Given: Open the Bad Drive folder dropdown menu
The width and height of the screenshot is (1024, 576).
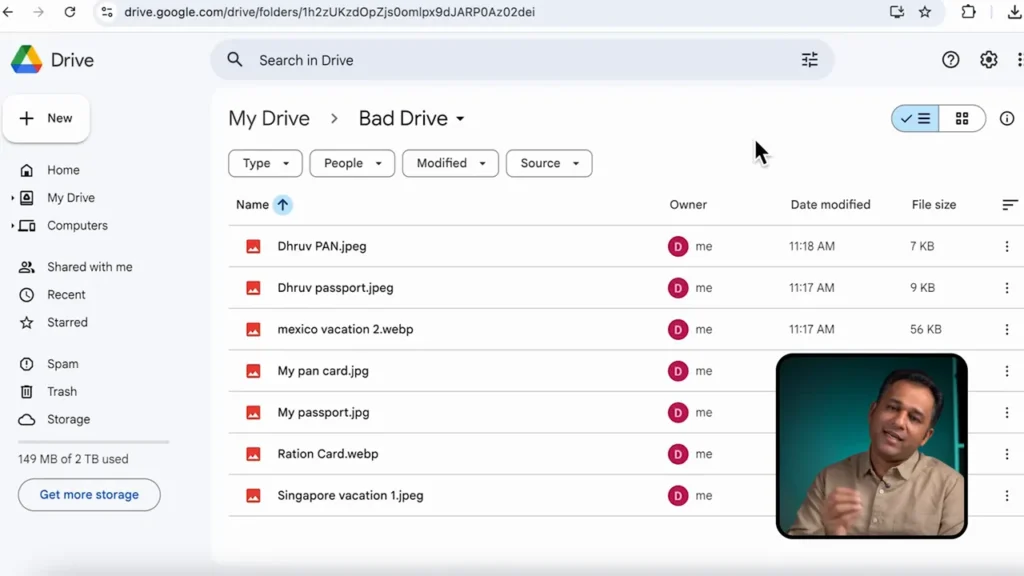Looking at the screenshot, I should (x=461, y=118).
